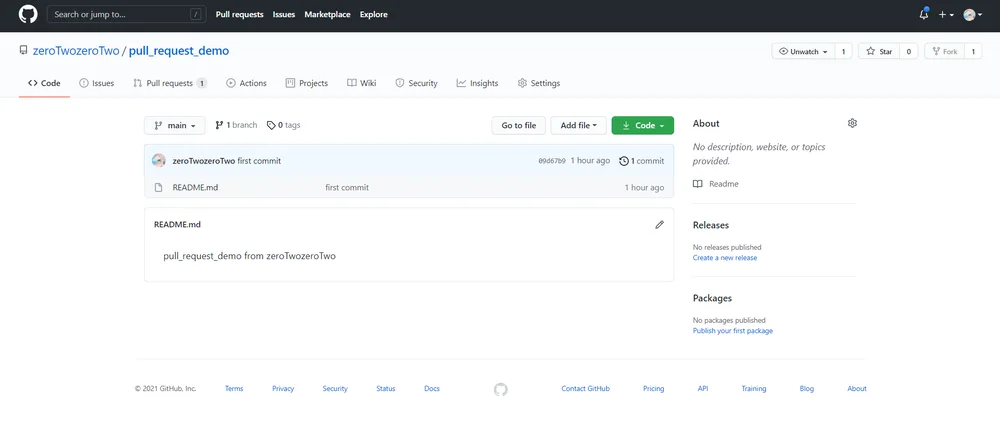Open the stargazers count 0
Screen dimensions: 1000x439
pyautogui.click(x=909, y=52)
